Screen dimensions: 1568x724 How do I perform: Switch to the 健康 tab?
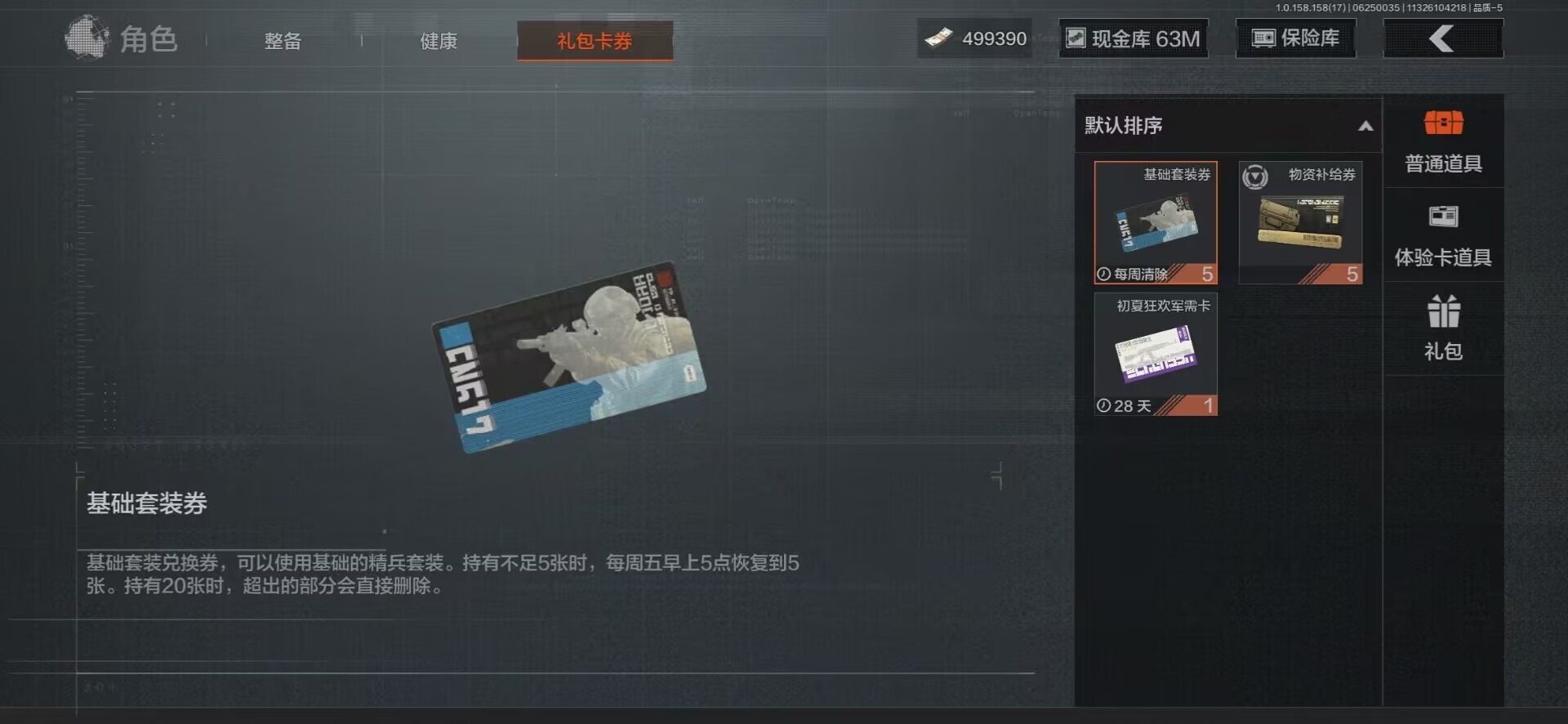439,41
